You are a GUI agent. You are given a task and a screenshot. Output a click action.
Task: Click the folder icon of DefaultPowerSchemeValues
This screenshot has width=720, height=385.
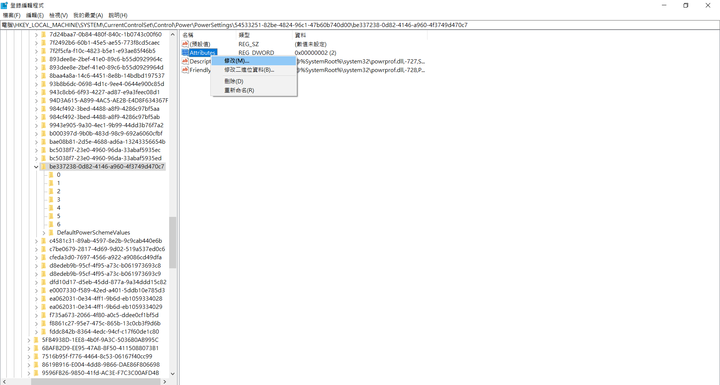(51, 233)
